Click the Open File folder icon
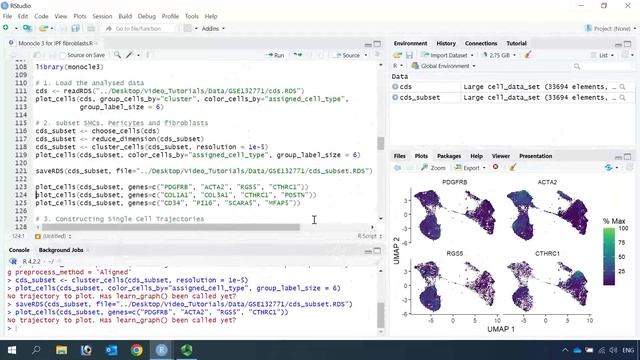640x360 pixels. [x=43, y=28]
